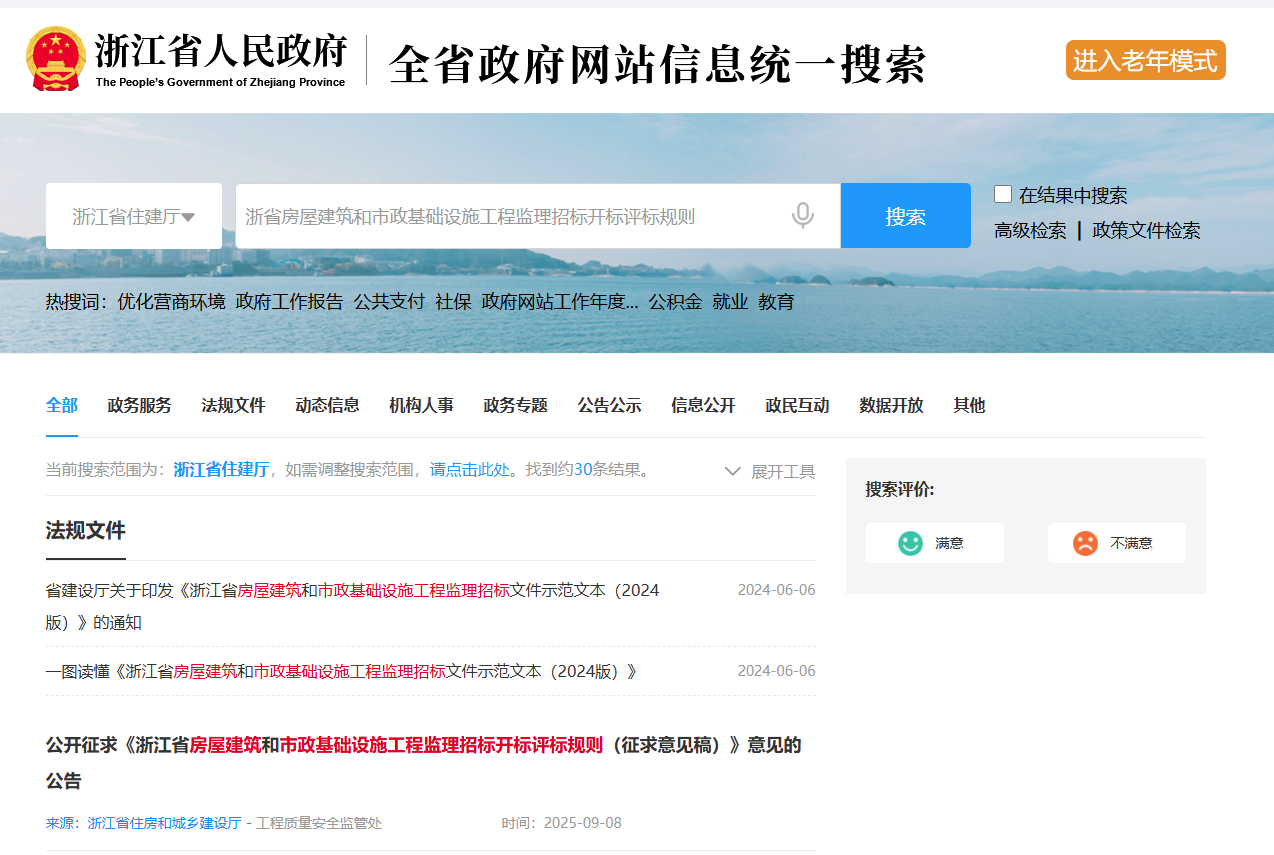Enable the 在结果中搜索 checkbox
The height and width of the screenshot is (855, 1274).
coord(1003,194)
